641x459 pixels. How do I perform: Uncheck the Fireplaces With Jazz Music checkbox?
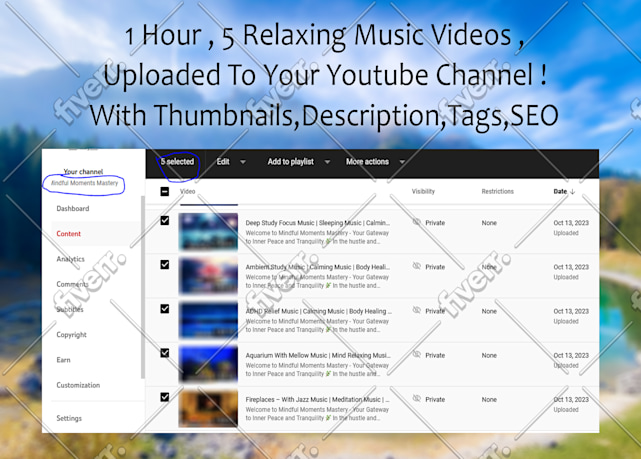click(x=165, y=397)
